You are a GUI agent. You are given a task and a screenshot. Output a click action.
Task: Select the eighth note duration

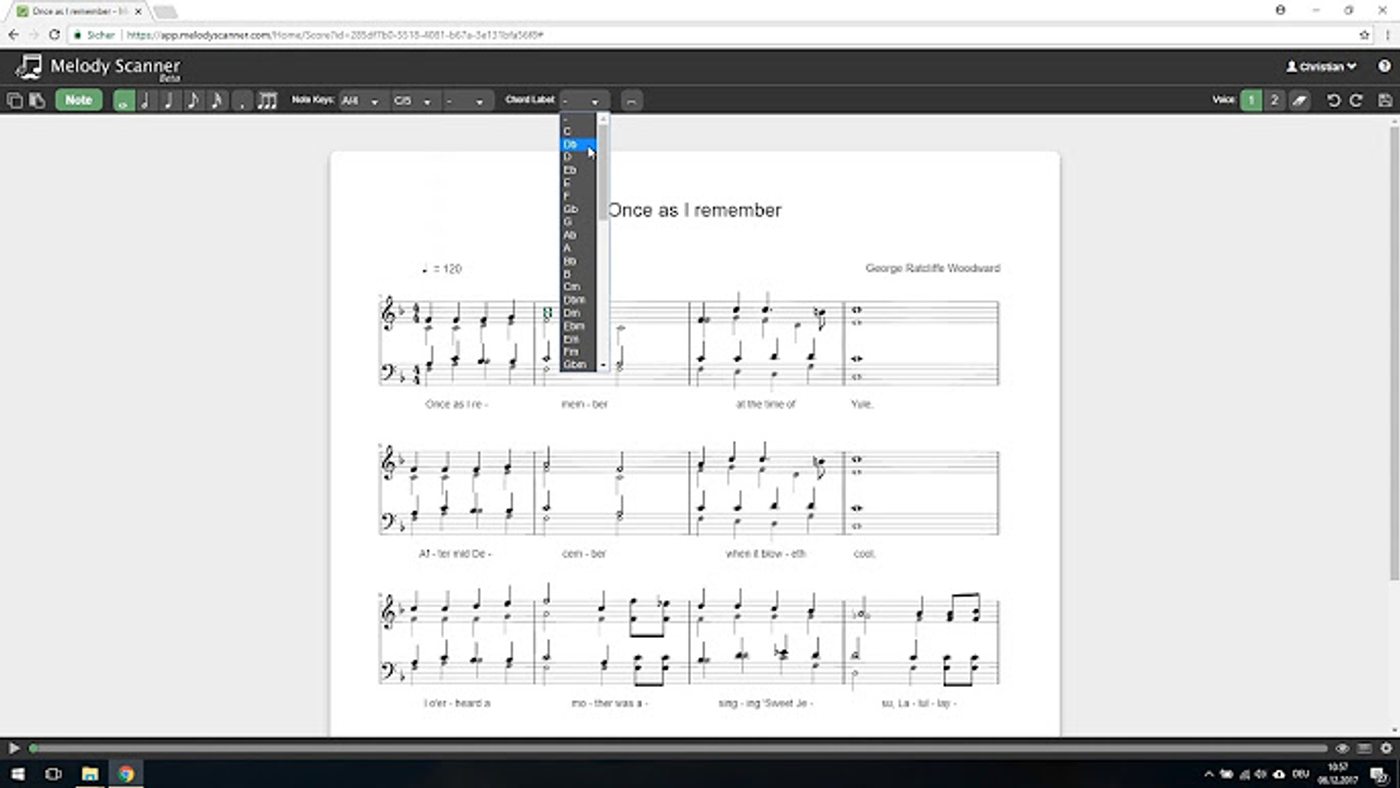pos(194,100)
